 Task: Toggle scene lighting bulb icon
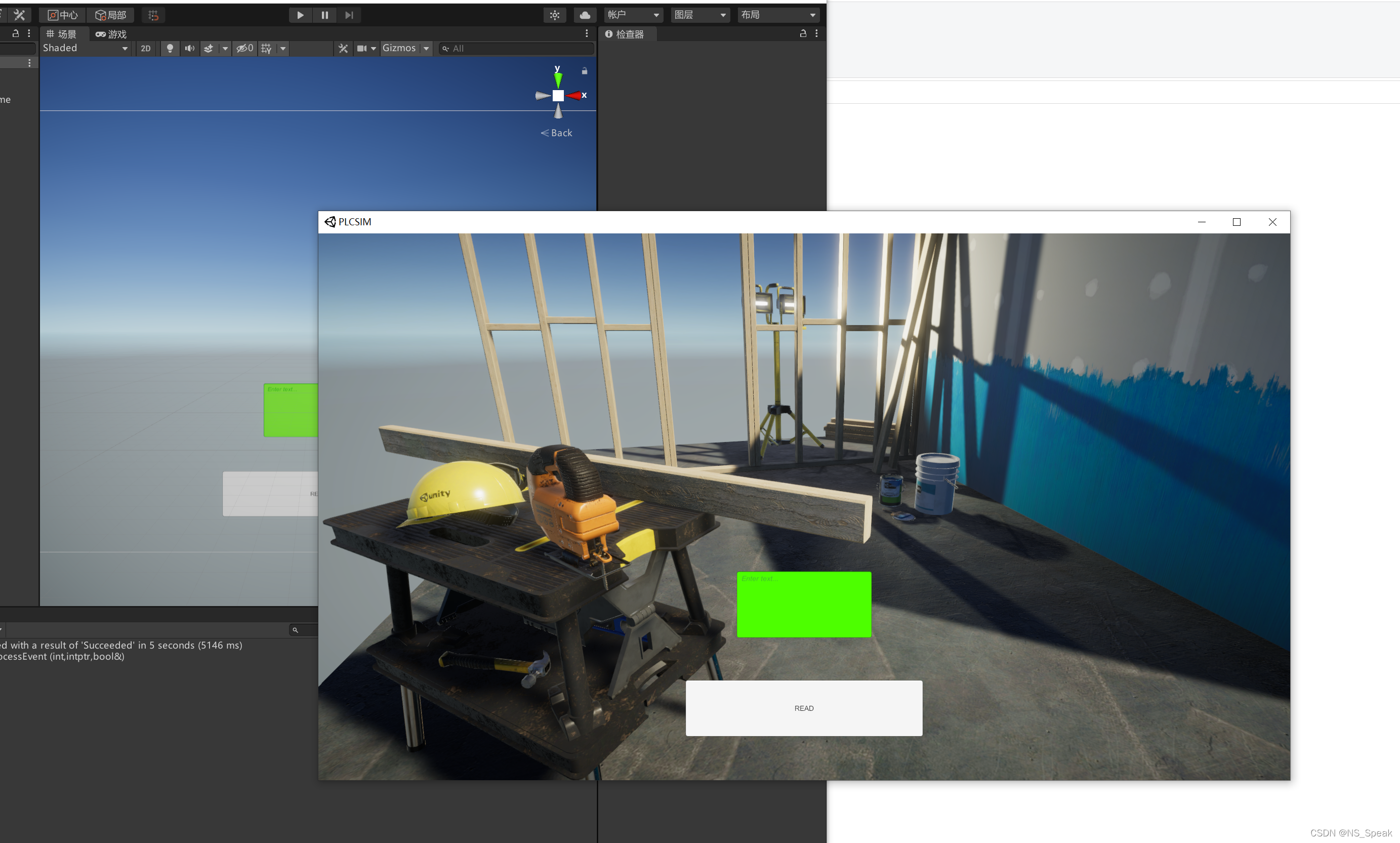point(170,48)
